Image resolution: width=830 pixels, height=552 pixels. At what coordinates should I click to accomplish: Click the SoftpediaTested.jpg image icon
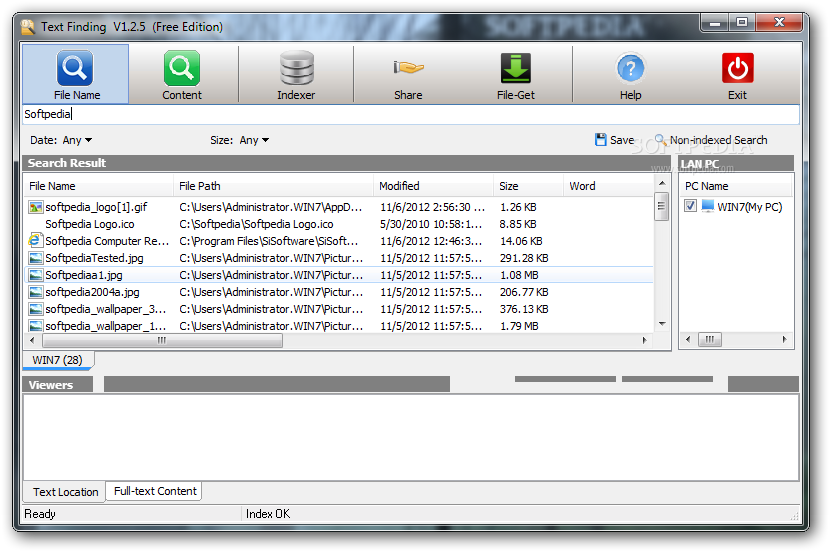coord(35,258)
